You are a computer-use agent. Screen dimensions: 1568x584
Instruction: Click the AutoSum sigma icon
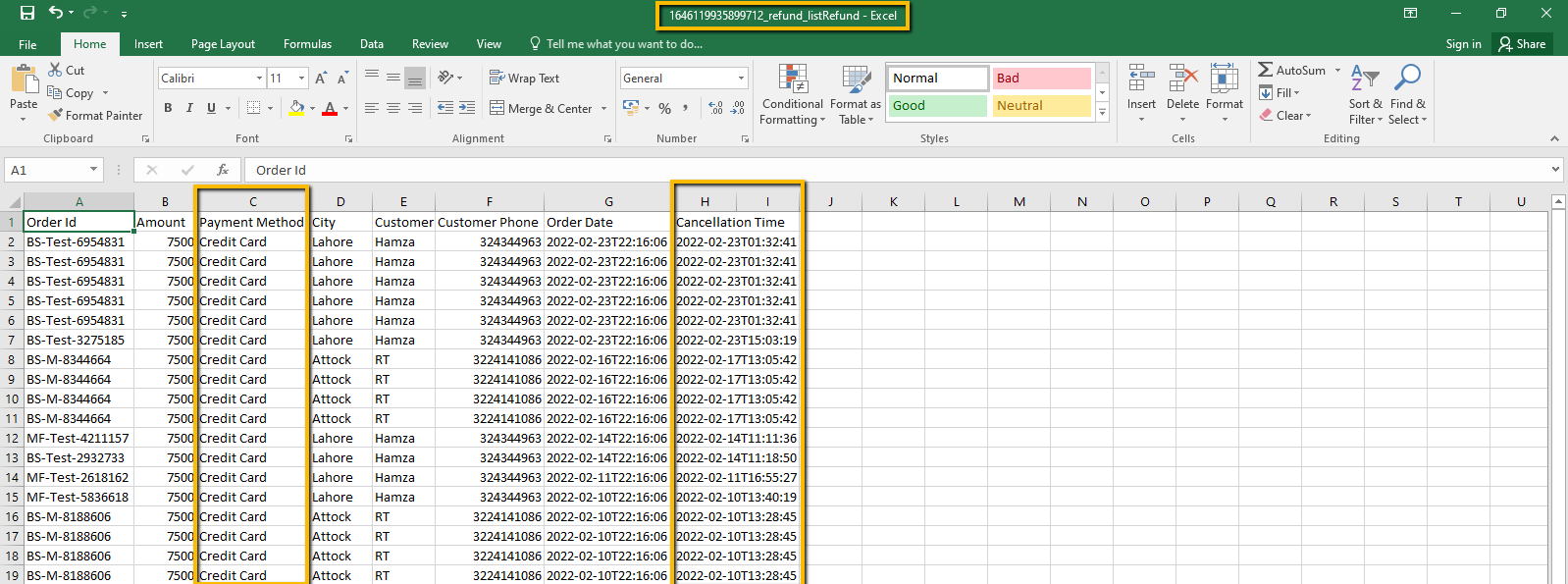(x=1266, y=71)
